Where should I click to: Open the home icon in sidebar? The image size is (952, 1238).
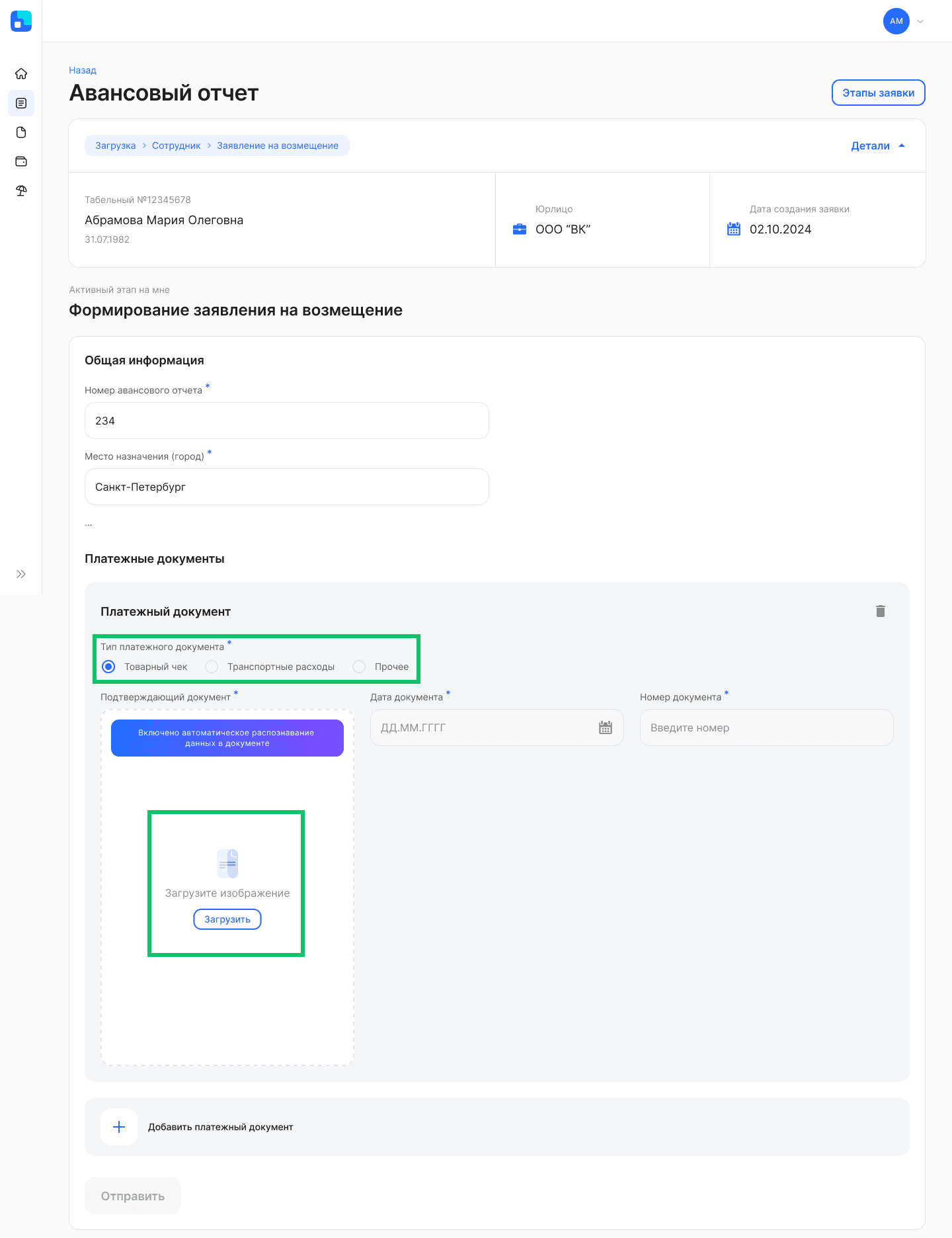click(x=21, y=73)
